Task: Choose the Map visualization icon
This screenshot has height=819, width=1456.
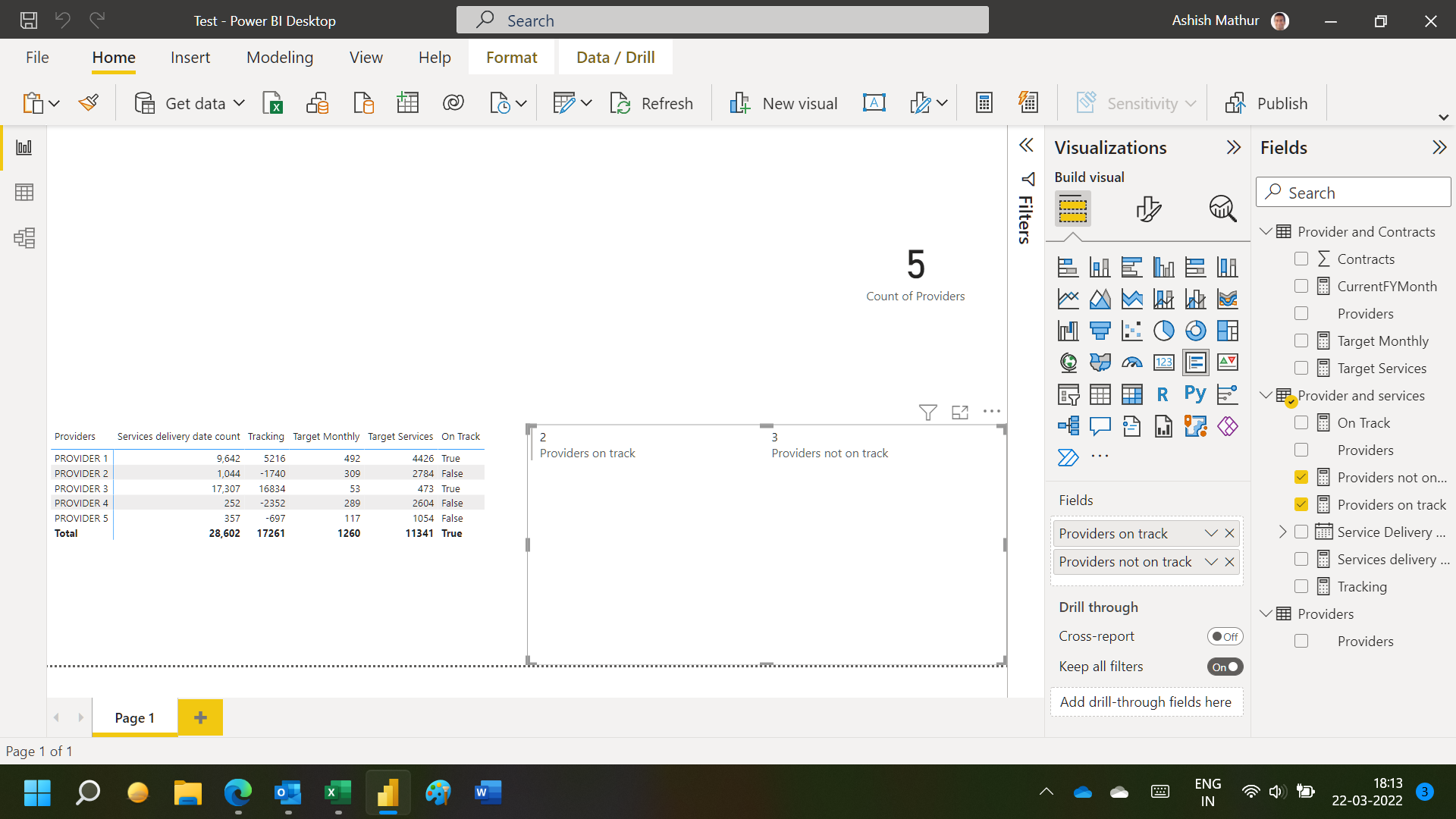Action: [x=1068, y=362]
